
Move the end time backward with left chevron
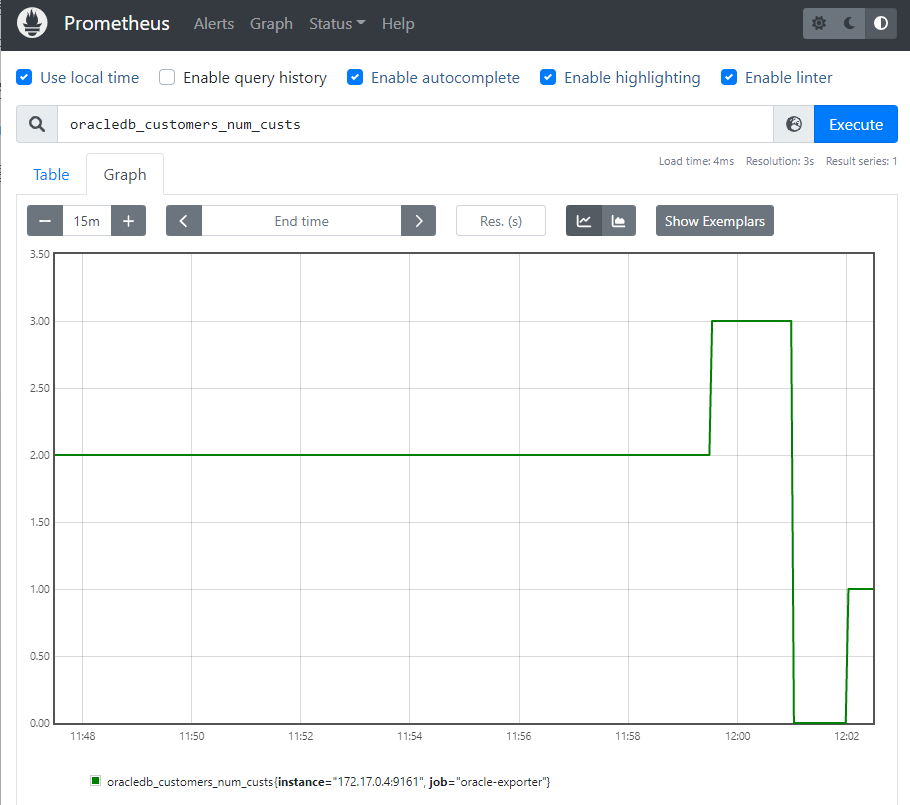[x=184, y=221]
